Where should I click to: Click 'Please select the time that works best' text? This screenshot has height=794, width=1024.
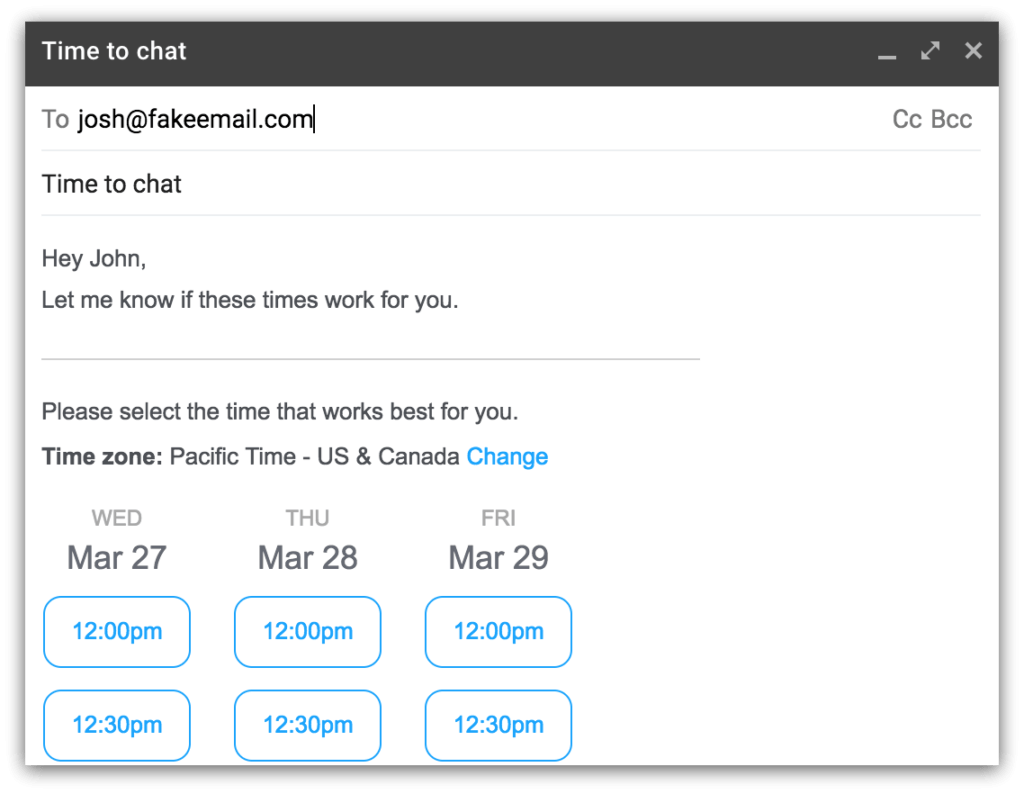tap(280, 412)
